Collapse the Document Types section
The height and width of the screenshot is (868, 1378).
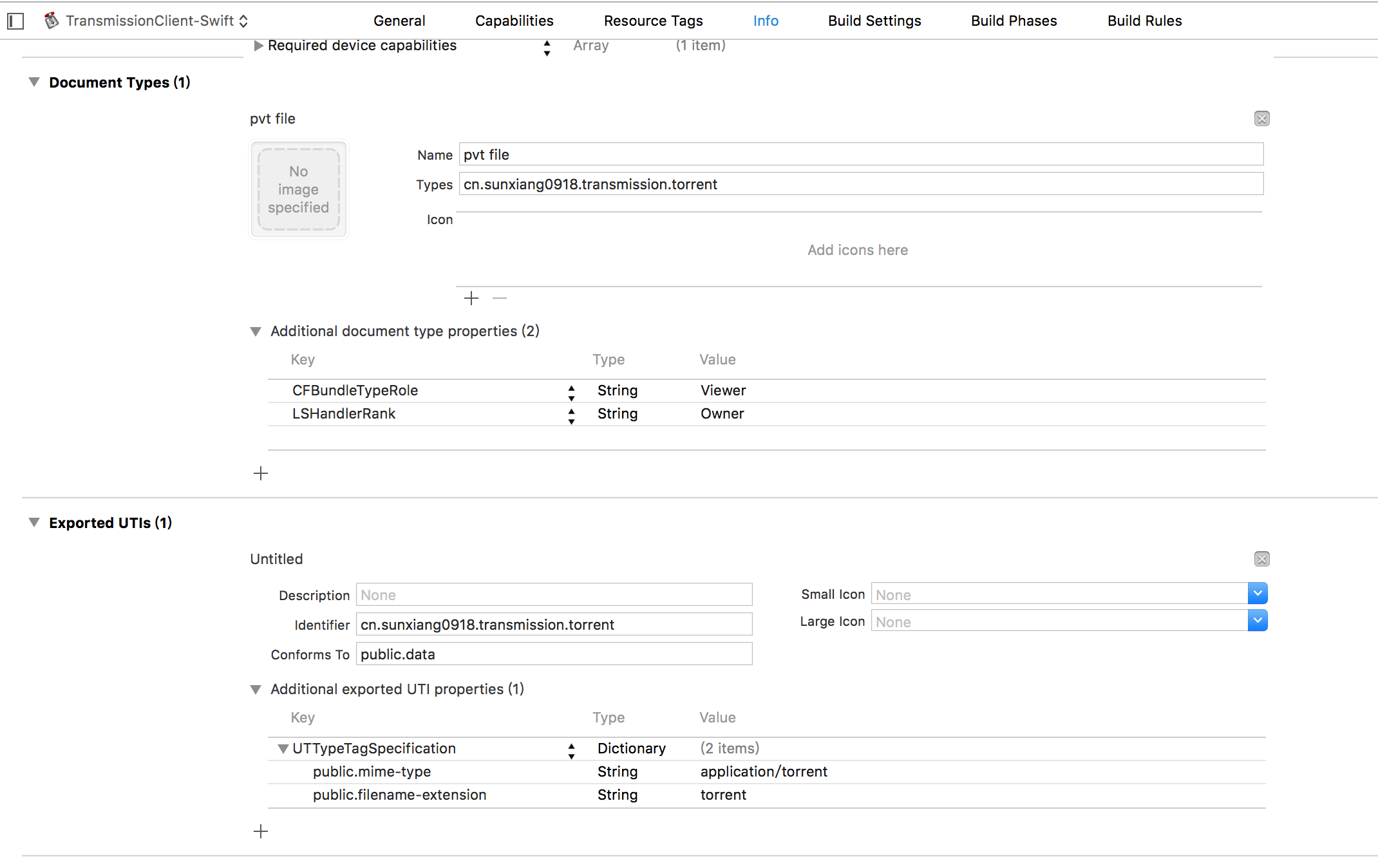pyautogui.click(x=34, y=82)
